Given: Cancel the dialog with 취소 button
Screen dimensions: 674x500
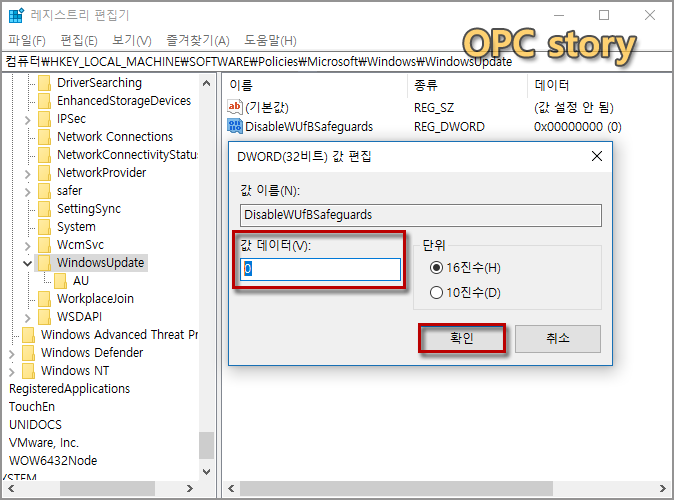Looking at the screenshot, I should click(558, 338).
